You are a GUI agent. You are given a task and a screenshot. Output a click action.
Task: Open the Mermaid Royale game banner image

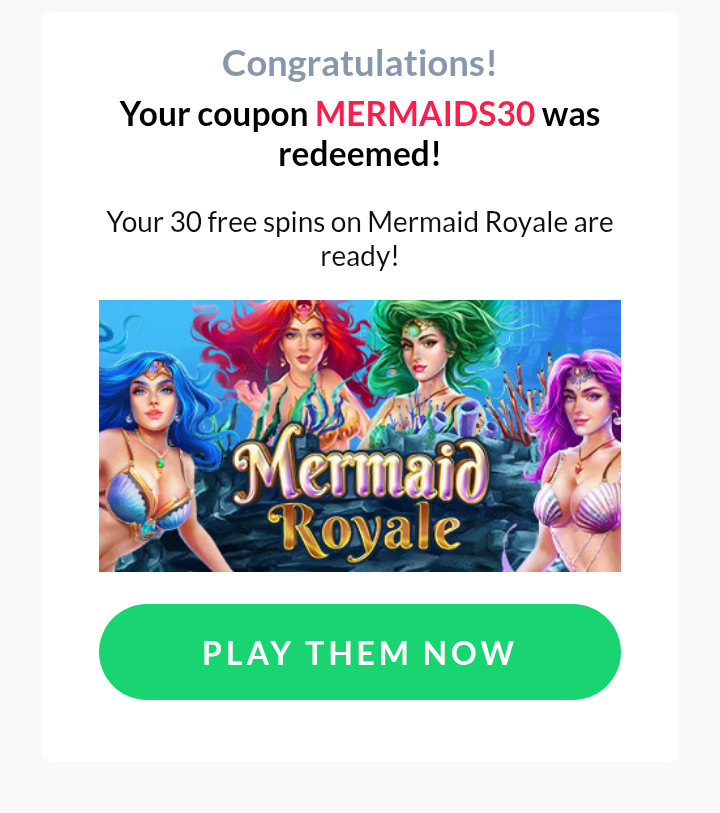point(360,436)
